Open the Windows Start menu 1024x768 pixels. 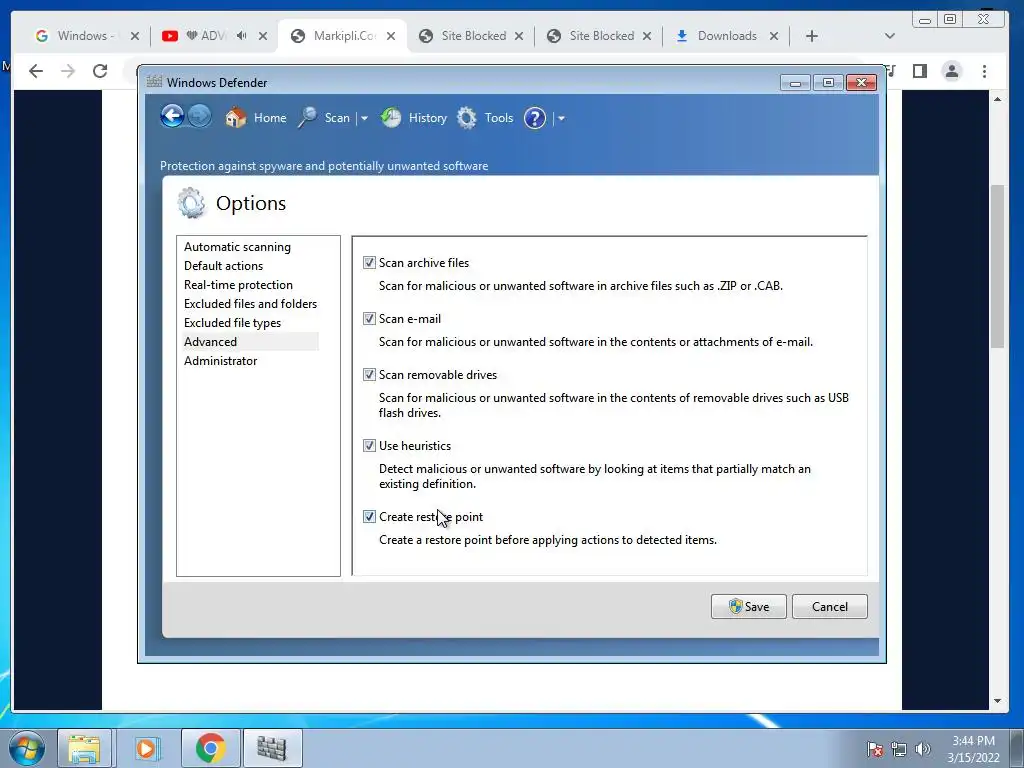[x=26, y=748]
